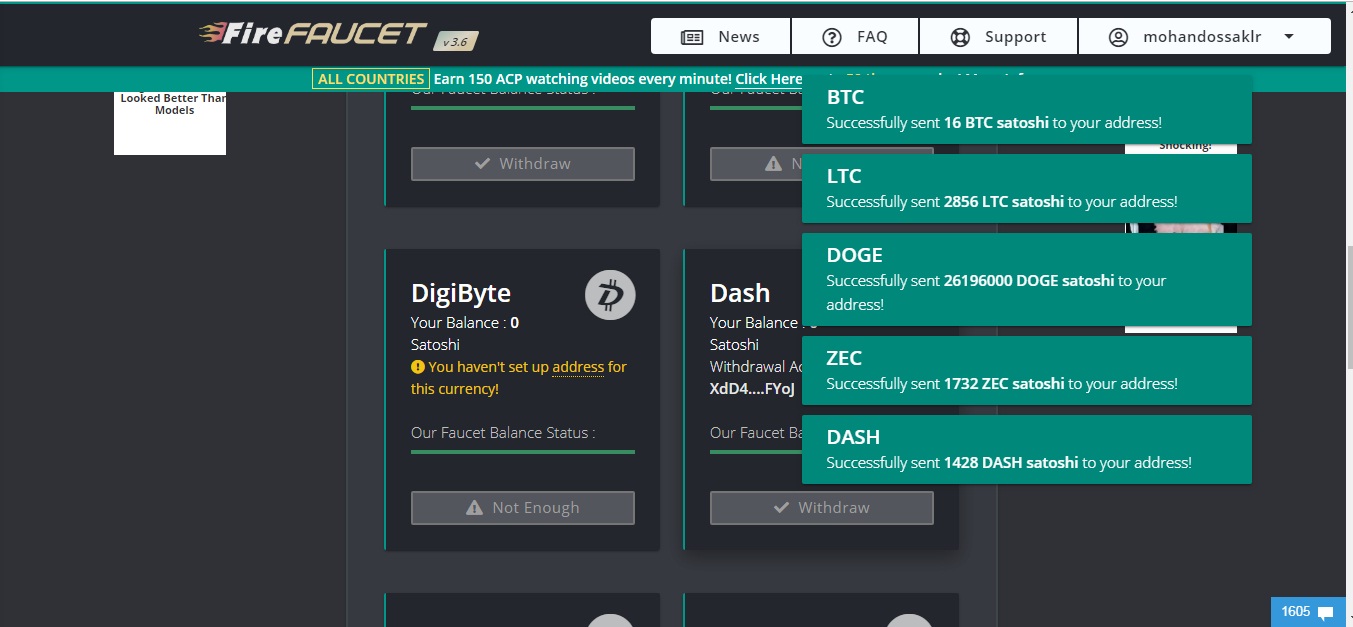1353x627 pixels.
Task: Expand the mohandossaklr account dropdown
Action: click(x=1204, y=36)
